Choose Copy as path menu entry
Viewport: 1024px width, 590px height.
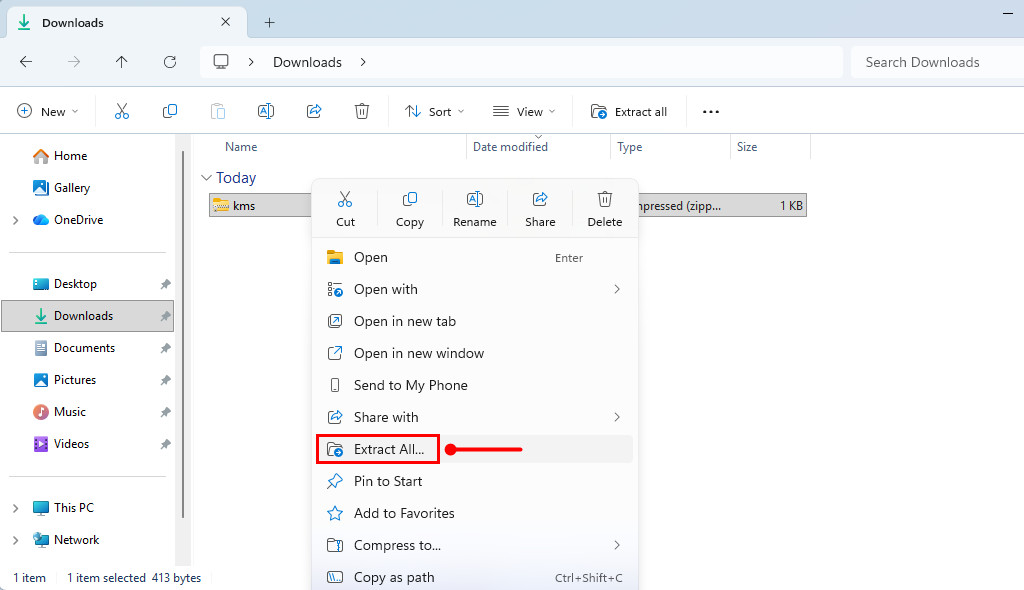tap(394, 577)
